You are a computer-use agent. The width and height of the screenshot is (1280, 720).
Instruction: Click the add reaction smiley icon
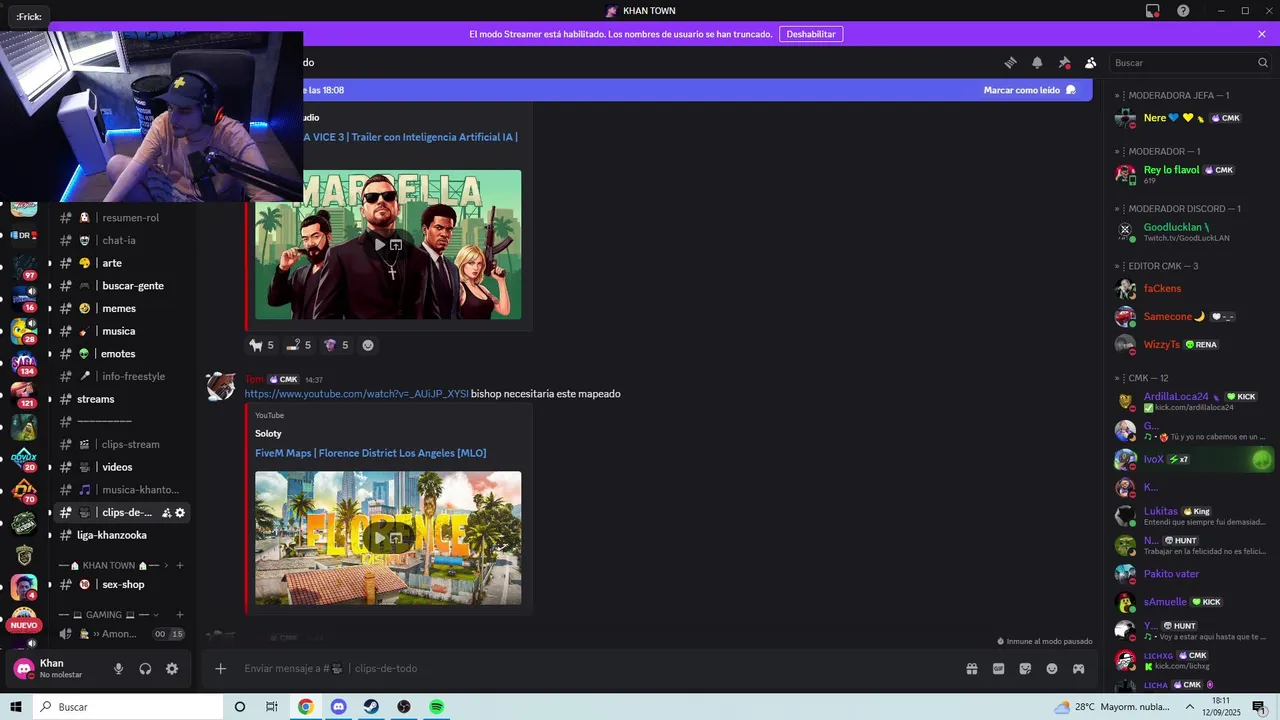[368, 345]
